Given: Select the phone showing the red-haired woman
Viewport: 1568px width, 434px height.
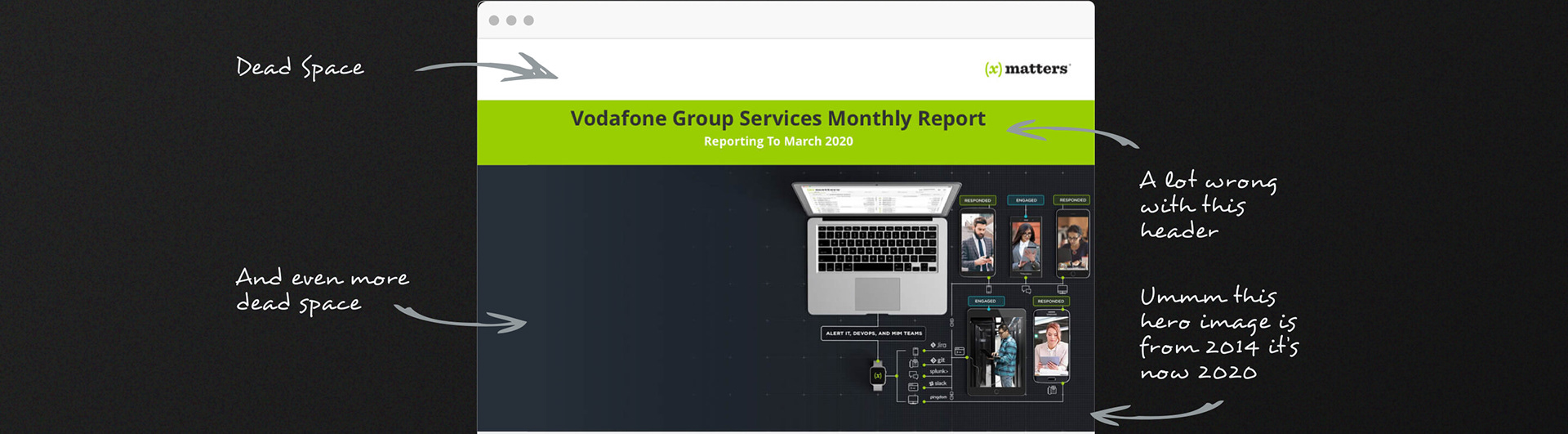Looking at the screenshot, I should (x=1051, y=346).
